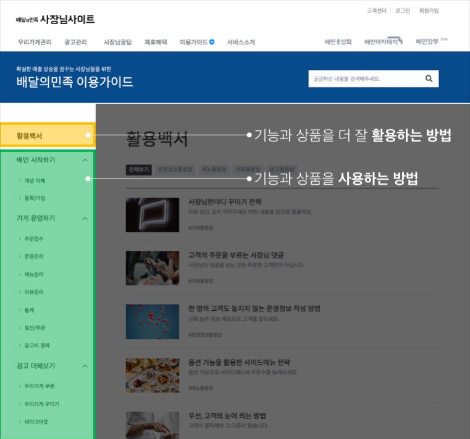This screenshot has width=470, height=439.
Task: Open 고객의 주문을 부르는 사장님 댓글 article
Action: pos(236,255)
